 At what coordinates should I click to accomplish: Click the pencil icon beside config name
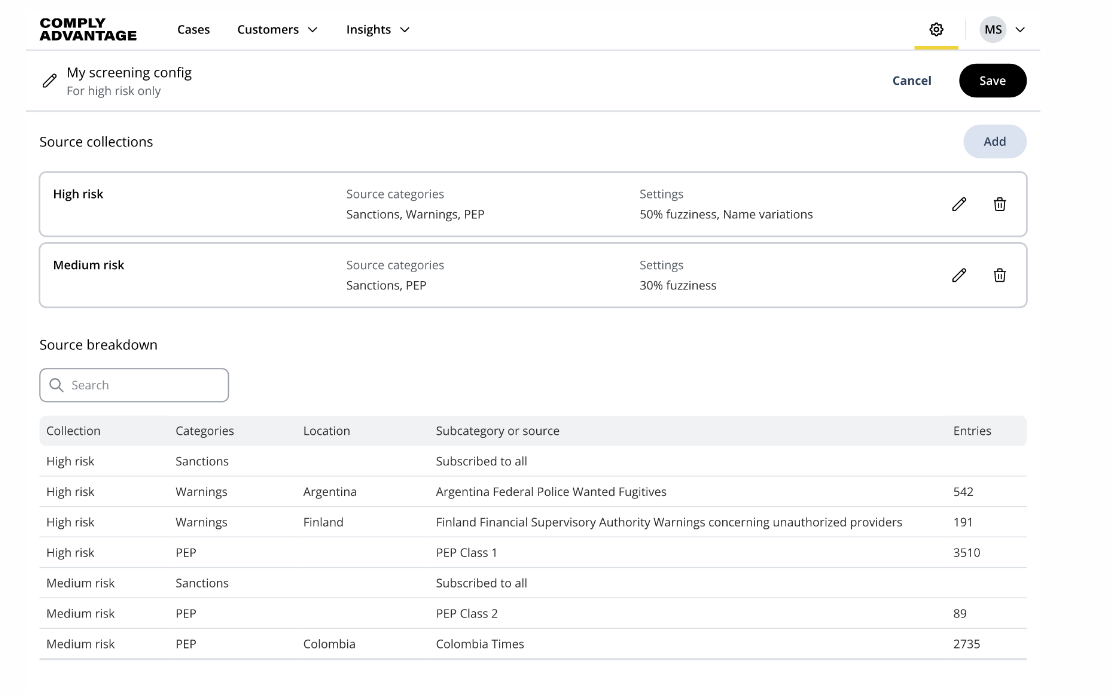coord(49,81)
